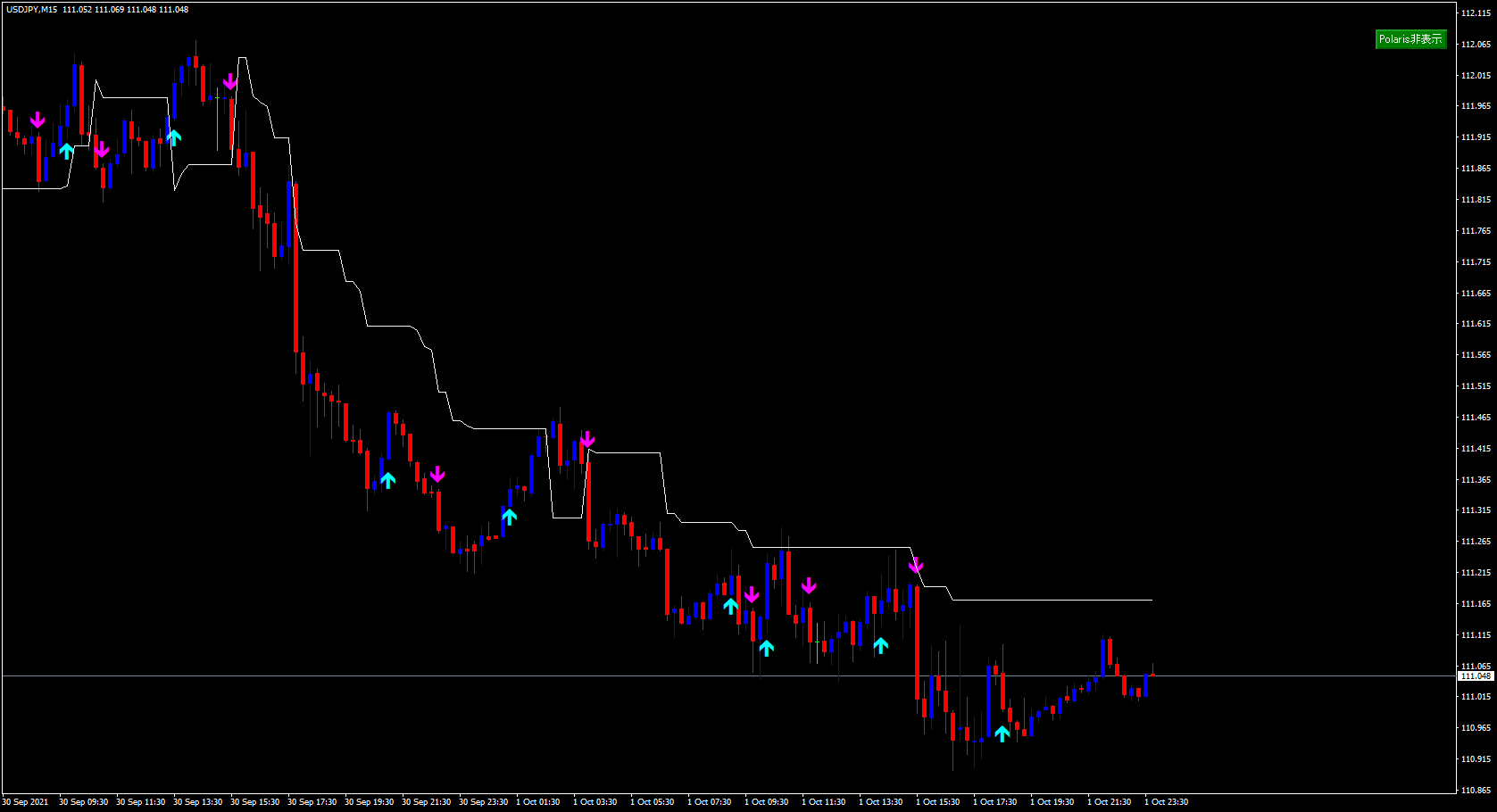Click the 1 Oct 09:30 time axis label

[x=767, y=801]
